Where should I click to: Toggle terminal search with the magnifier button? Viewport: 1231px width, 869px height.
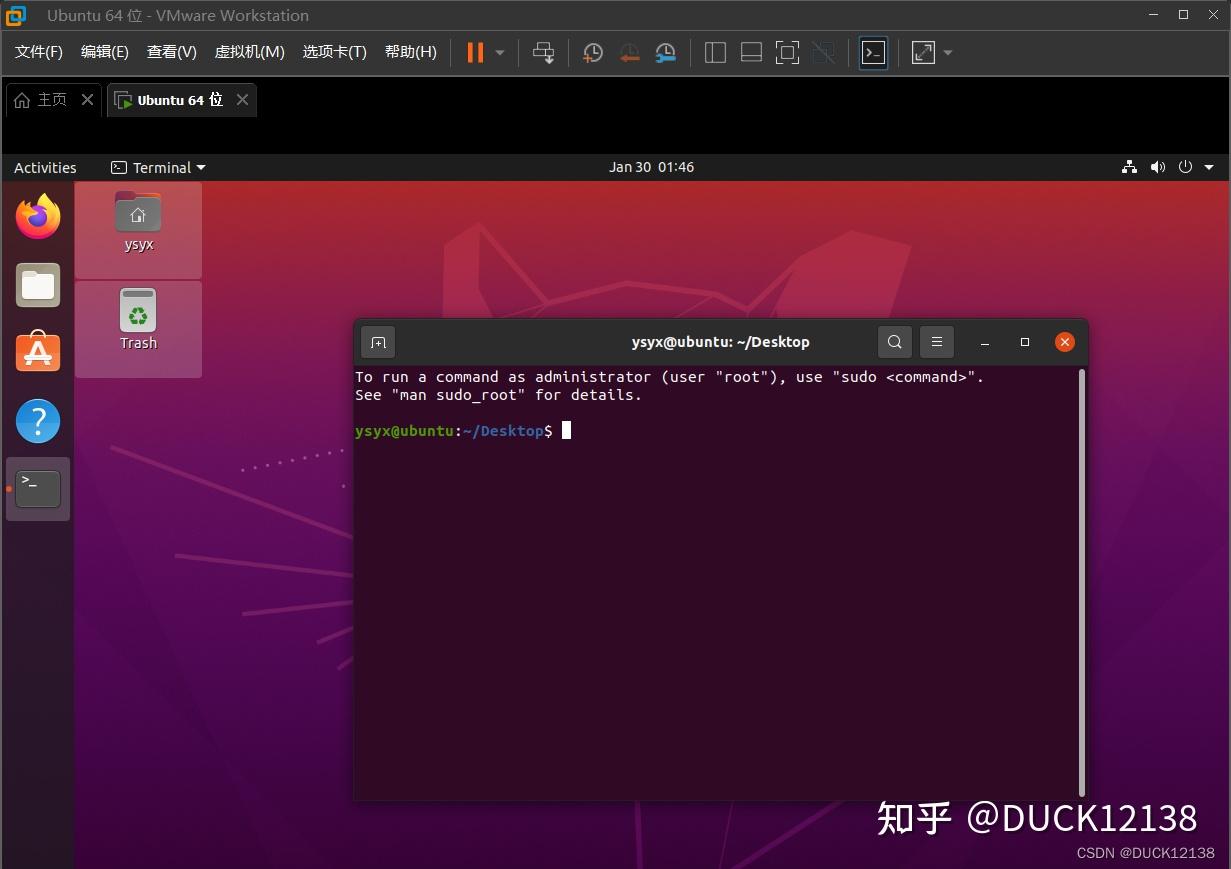pos(894,341)
